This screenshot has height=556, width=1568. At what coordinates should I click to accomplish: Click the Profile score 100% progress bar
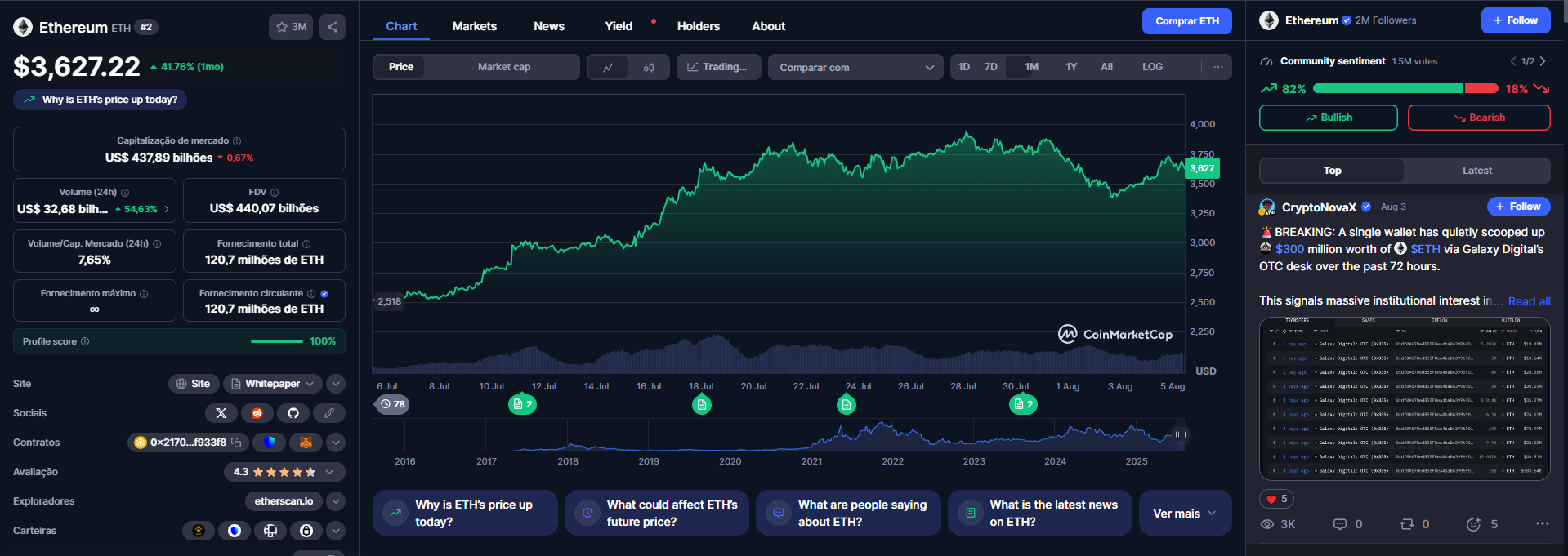tap(277, 341)
